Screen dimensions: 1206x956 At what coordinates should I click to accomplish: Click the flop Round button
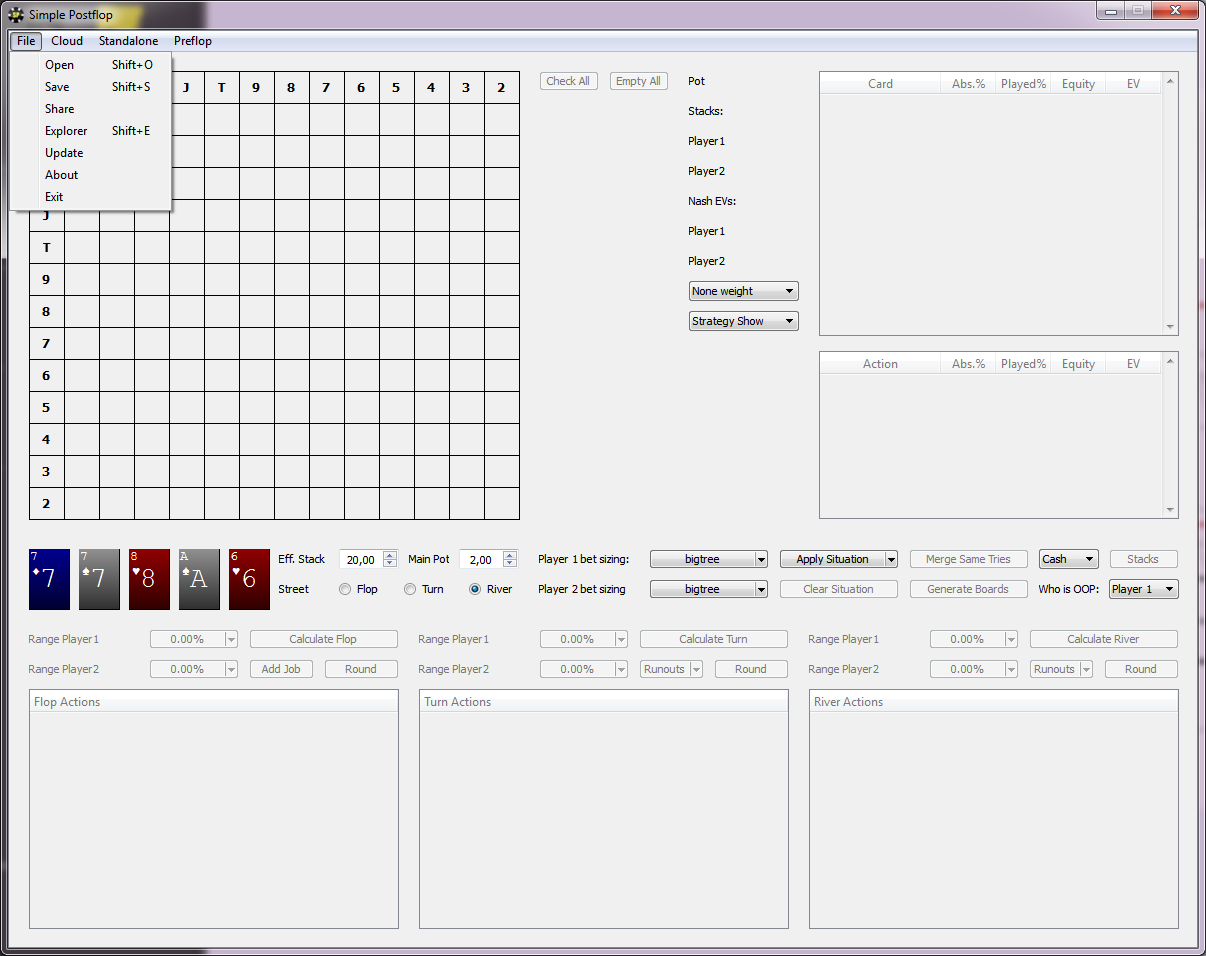[x=361, y=669]
